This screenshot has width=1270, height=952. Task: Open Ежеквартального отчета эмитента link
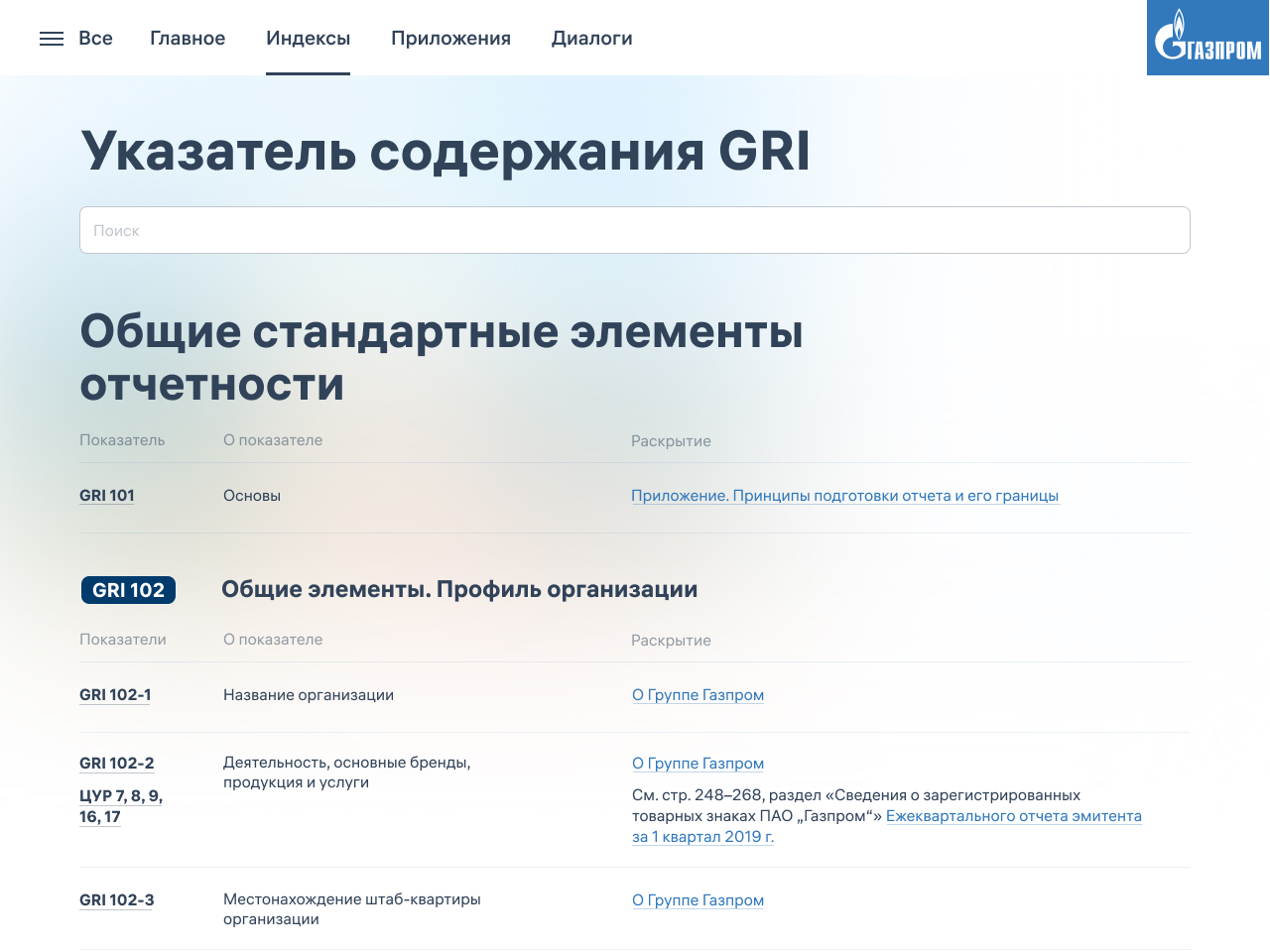coord(1013,816)
